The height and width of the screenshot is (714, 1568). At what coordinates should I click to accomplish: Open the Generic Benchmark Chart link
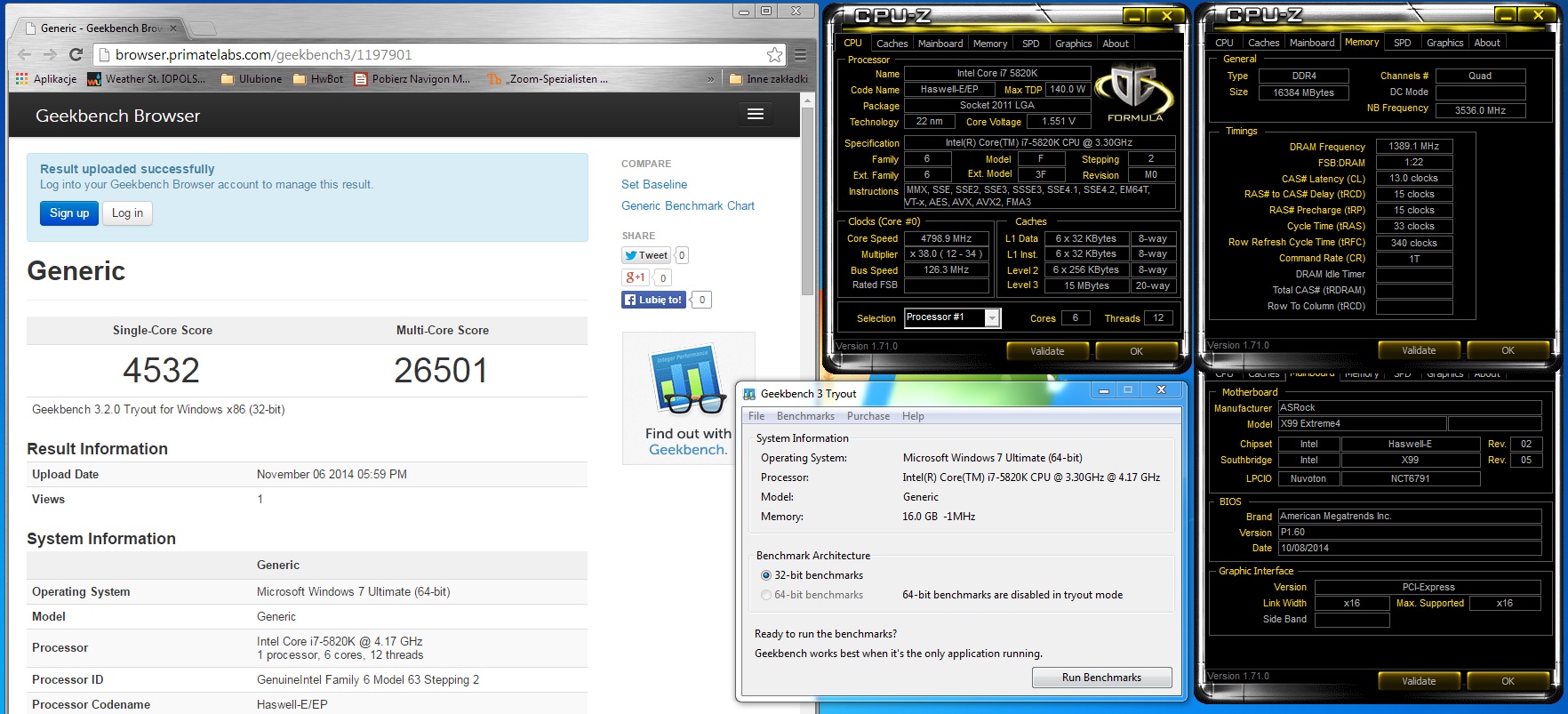[688, 205]
